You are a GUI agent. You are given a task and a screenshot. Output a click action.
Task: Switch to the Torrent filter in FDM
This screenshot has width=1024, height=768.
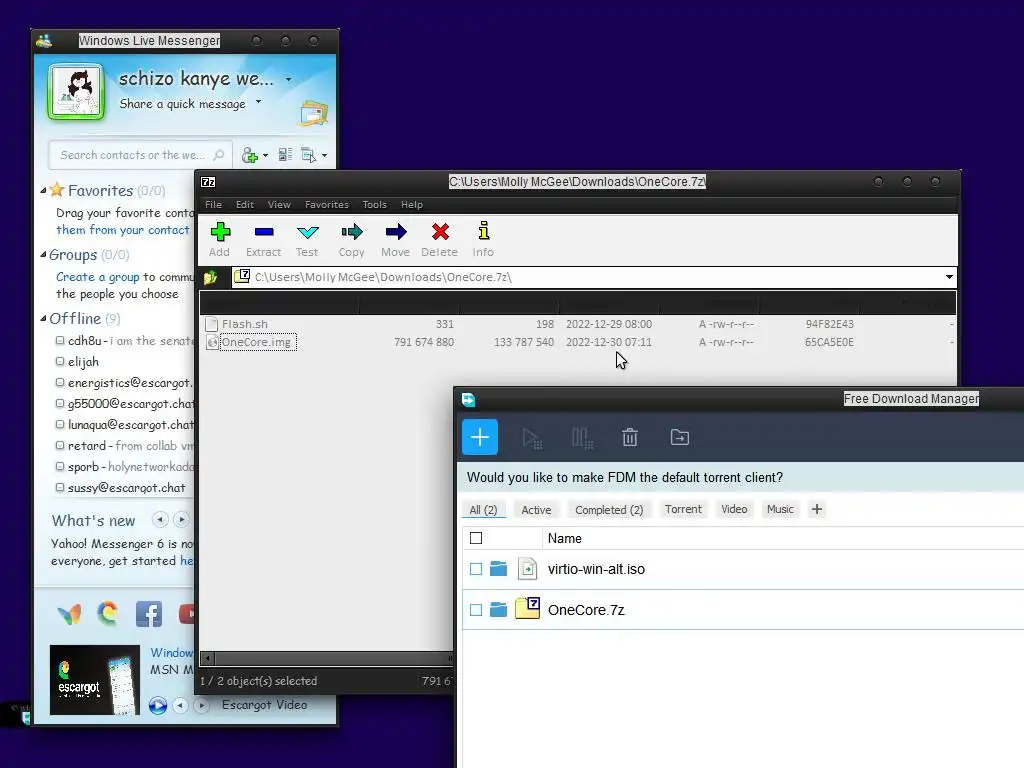click(x=683, y=509)
